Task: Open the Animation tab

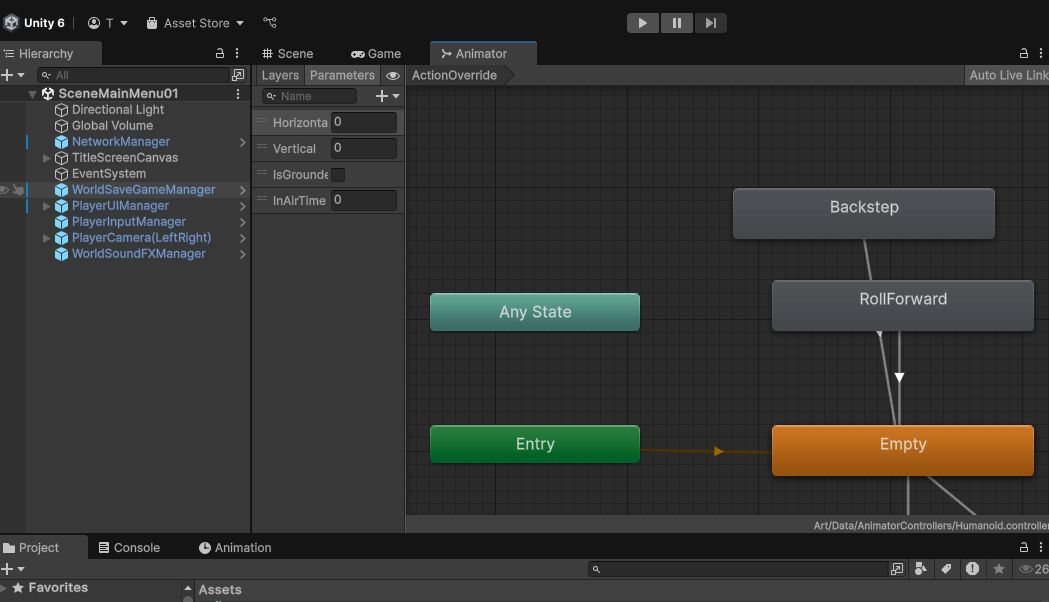Action: click(235, 548)
